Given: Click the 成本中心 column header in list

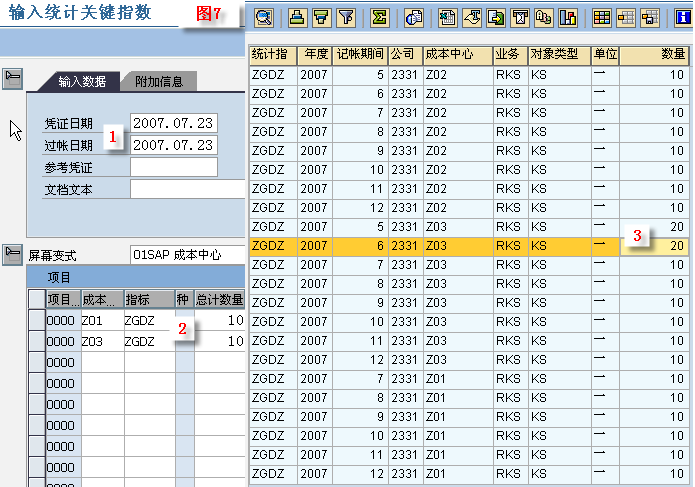Looking at the screenshot, I should 457,55.
